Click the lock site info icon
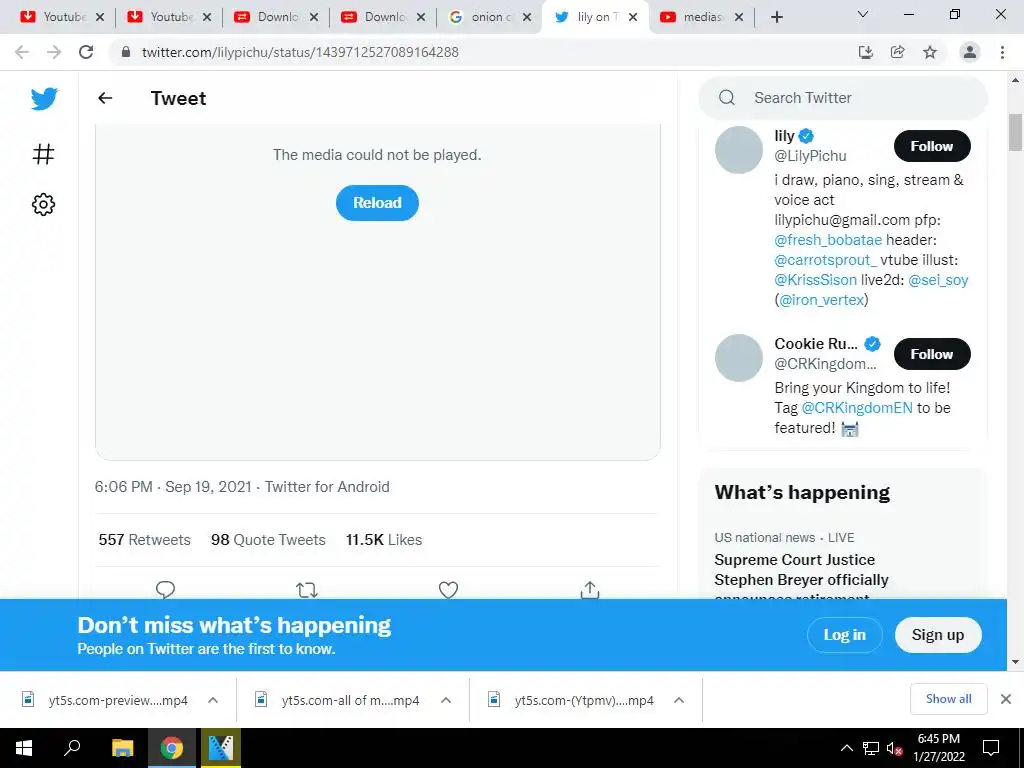1024x768 pixels. [x=126, y=52]
